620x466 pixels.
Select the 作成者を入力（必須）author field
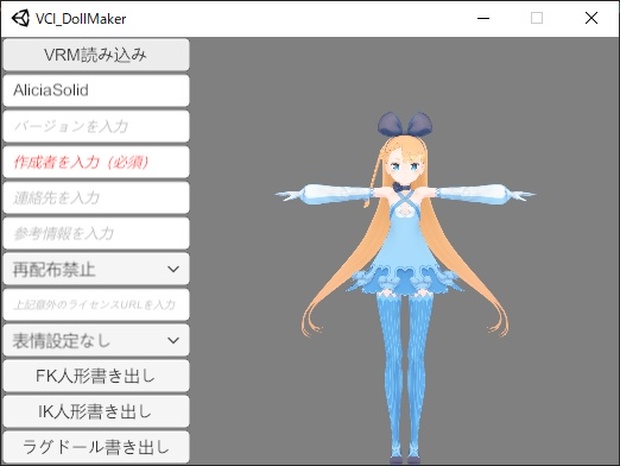click(96, 162)
